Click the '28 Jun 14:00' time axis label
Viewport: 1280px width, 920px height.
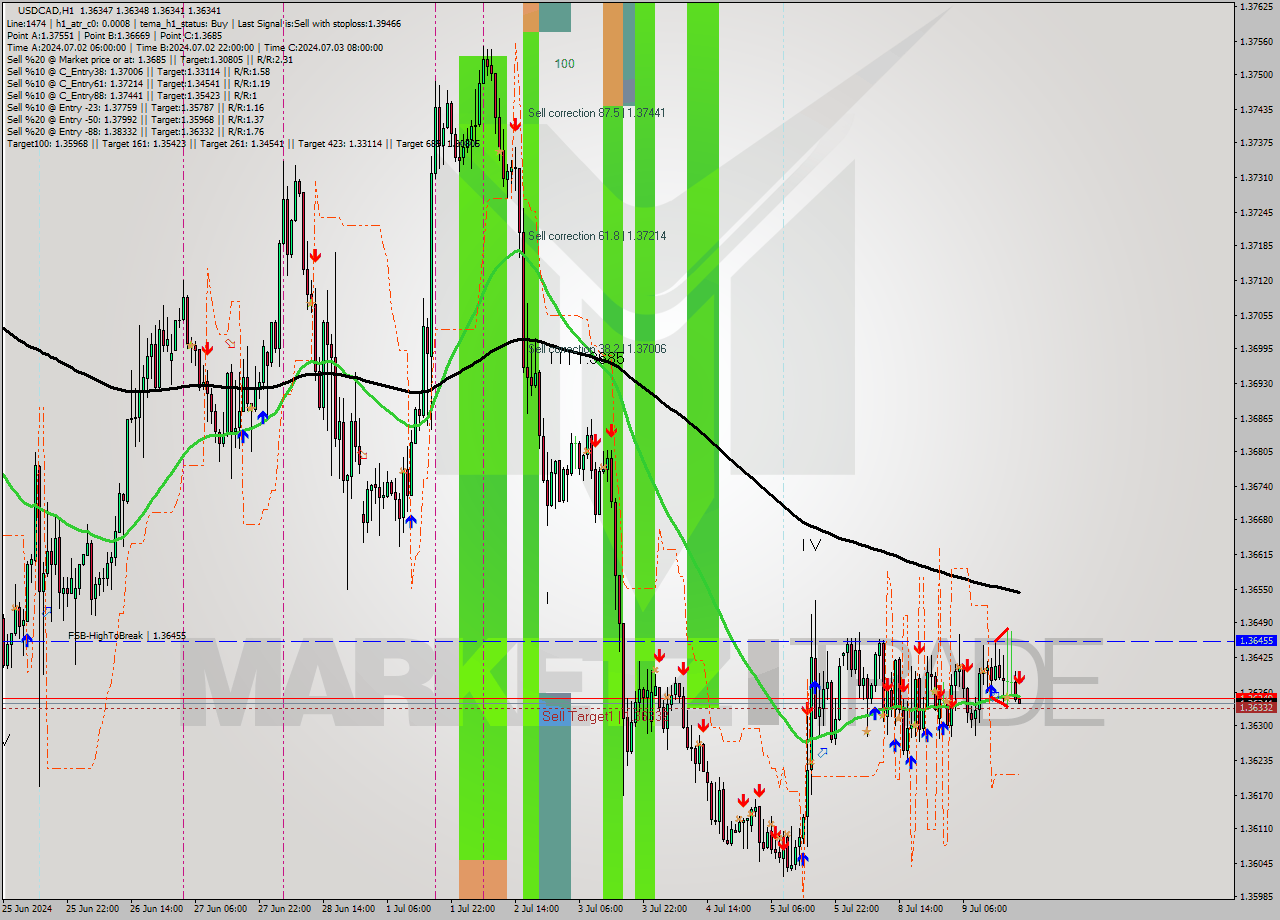click(348, 909)
